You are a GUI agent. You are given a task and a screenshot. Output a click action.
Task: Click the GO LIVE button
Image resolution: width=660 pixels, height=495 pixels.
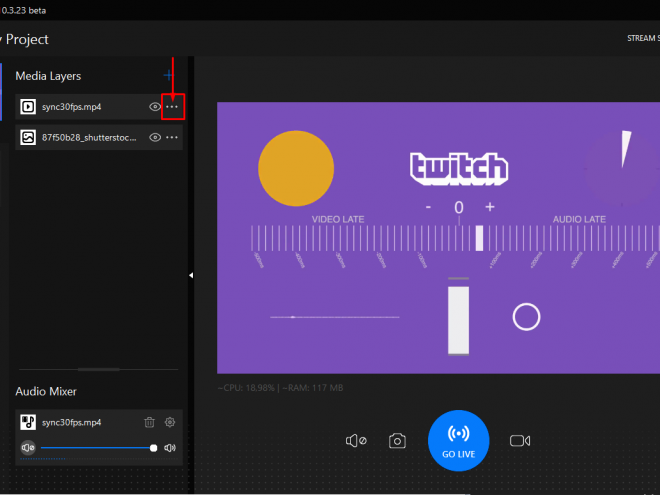pyautogui.click(x=458, y=441)
